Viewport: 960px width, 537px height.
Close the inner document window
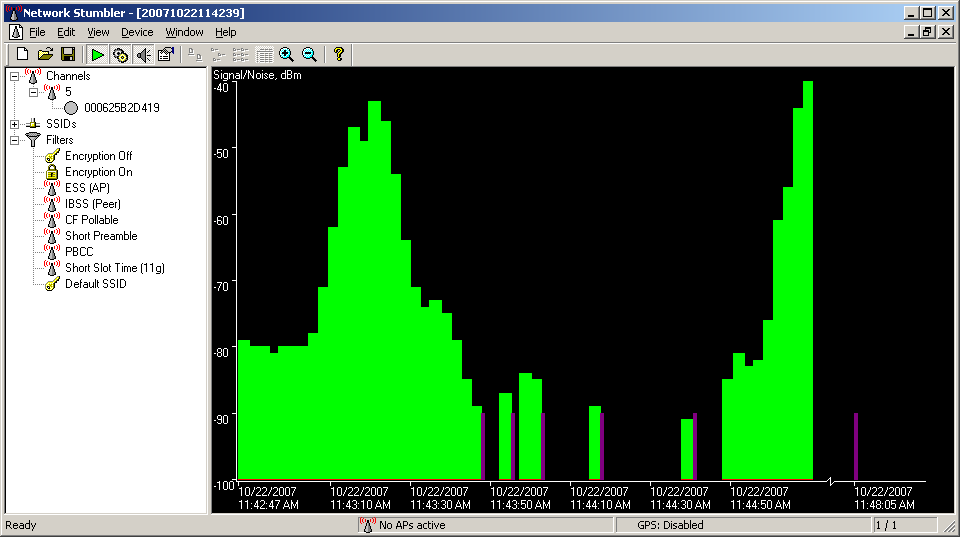tap(946, 32)
